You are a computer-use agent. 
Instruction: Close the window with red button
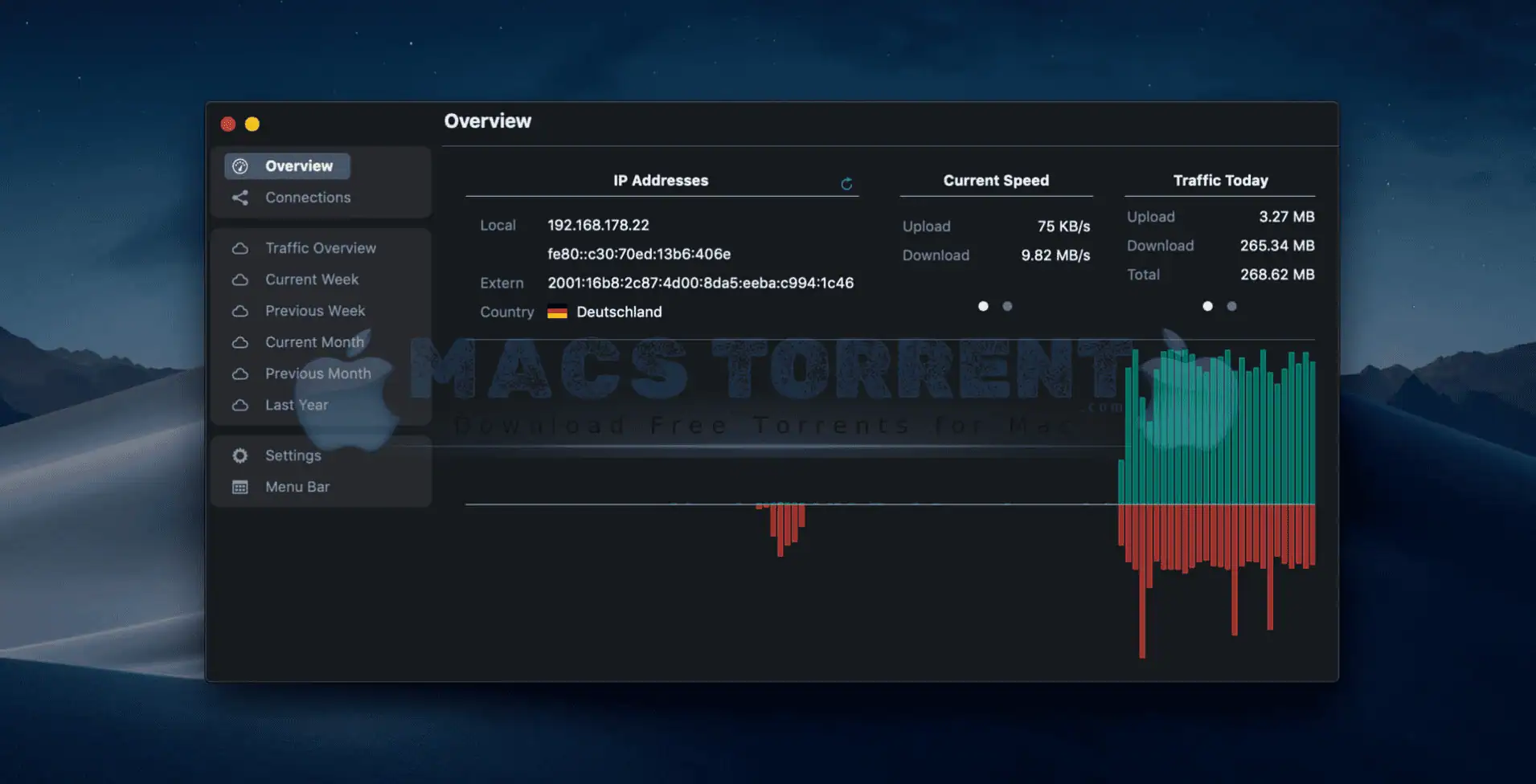228,124
